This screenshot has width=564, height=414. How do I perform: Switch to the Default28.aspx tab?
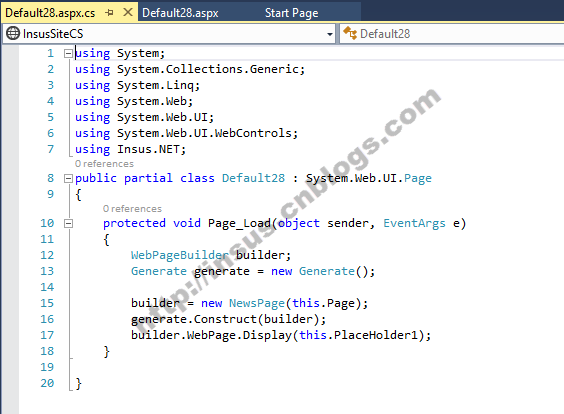(x=180, y=13)
